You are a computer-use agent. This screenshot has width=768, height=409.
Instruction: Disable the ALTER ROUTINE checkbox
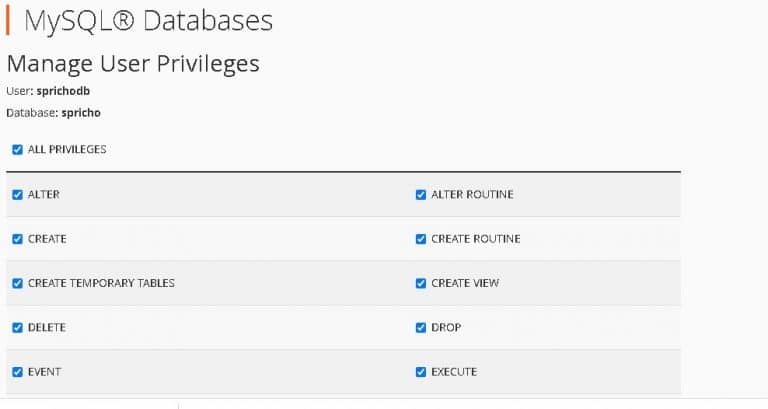click(421, 194)
